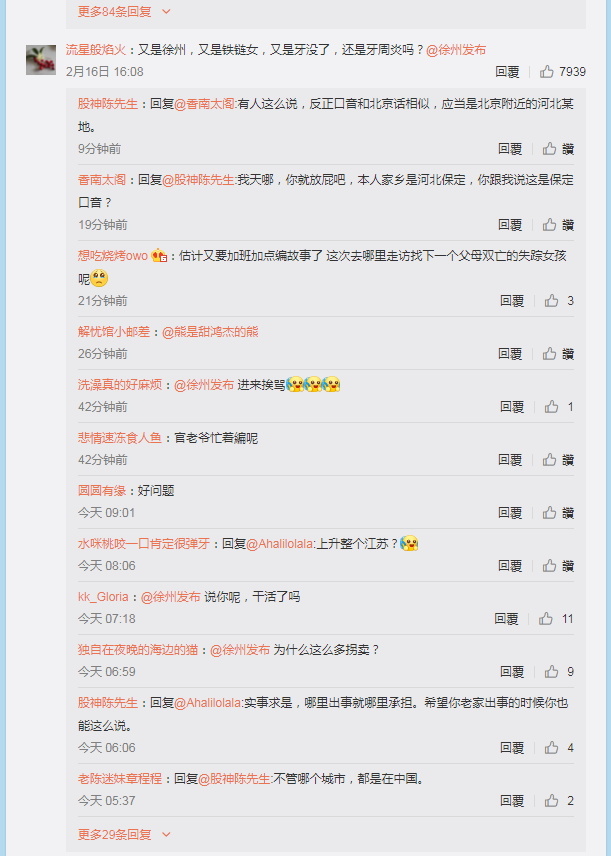611x856 pixels.
Task: Like 香南太阁's 19分钟前 reply
Action: (x=549, y=224)
